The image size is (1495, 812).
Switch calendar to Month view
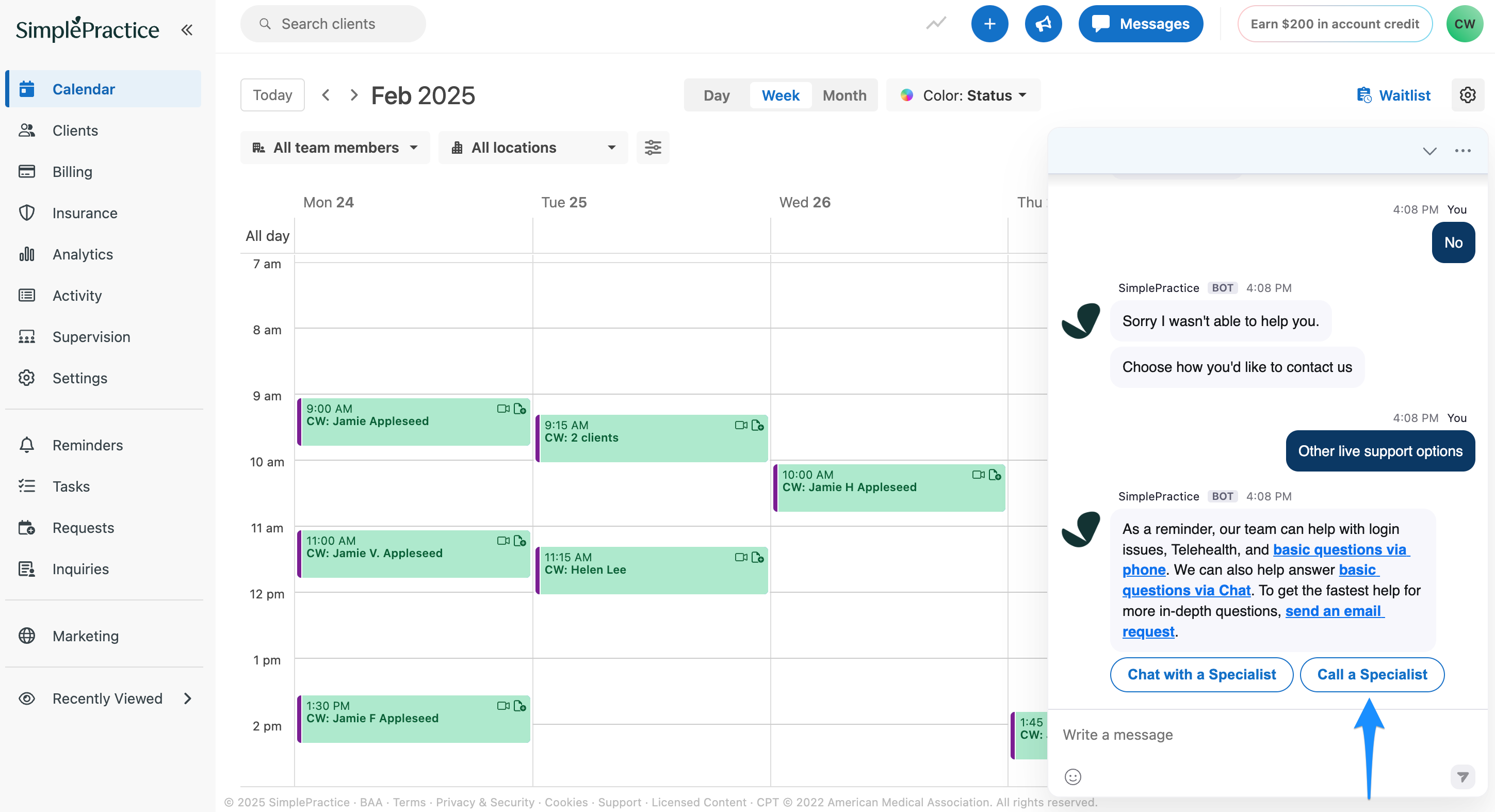tap(844, 95)
